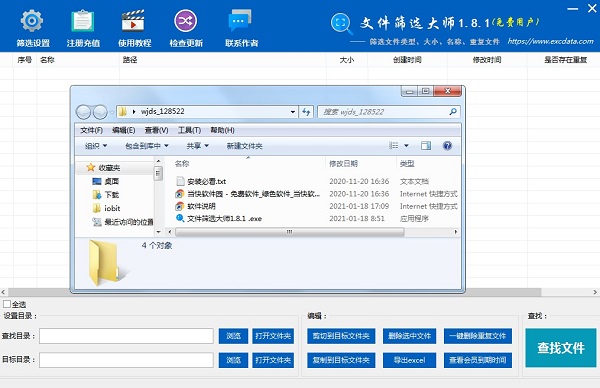
Task: Click the arrow before wjds_128522 path
Action: 134,112
